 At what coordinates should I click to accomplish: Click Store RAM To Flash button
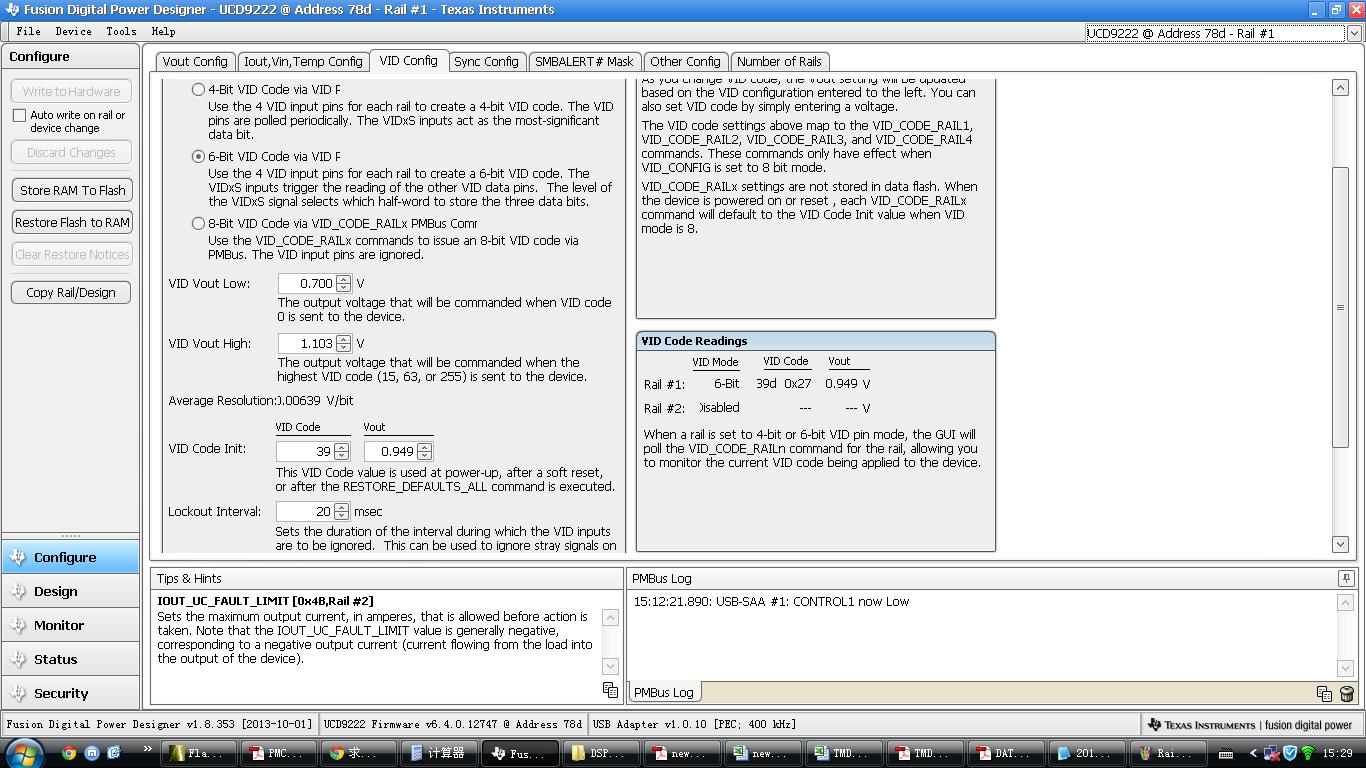coord(71,190)
